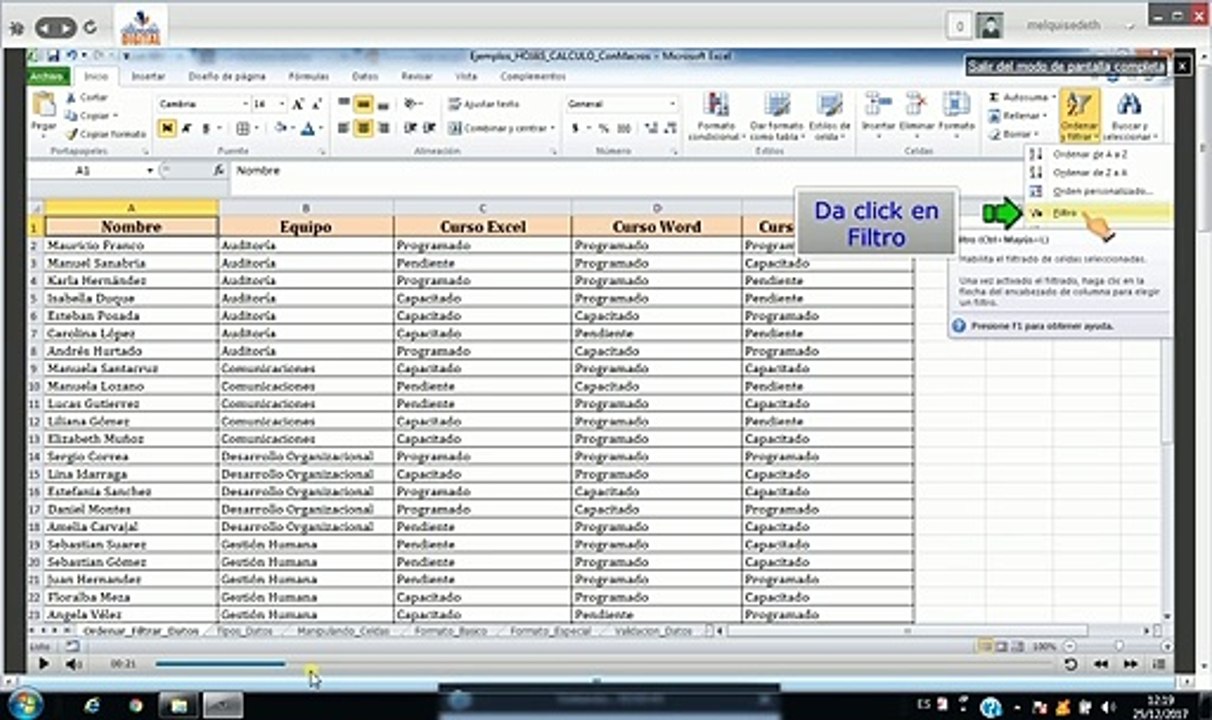Switch to the Insertar ribbon tab

click(149, 76)
